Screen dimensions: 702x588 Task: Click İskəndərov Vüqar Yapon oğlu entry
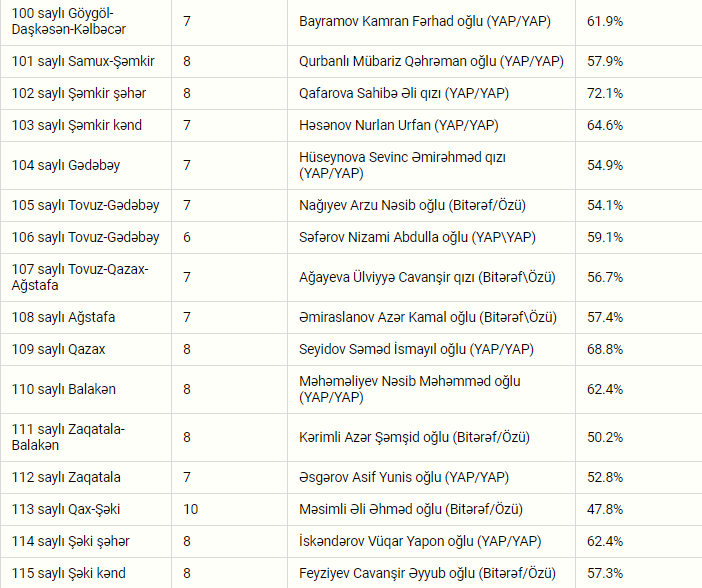[420, 541]
